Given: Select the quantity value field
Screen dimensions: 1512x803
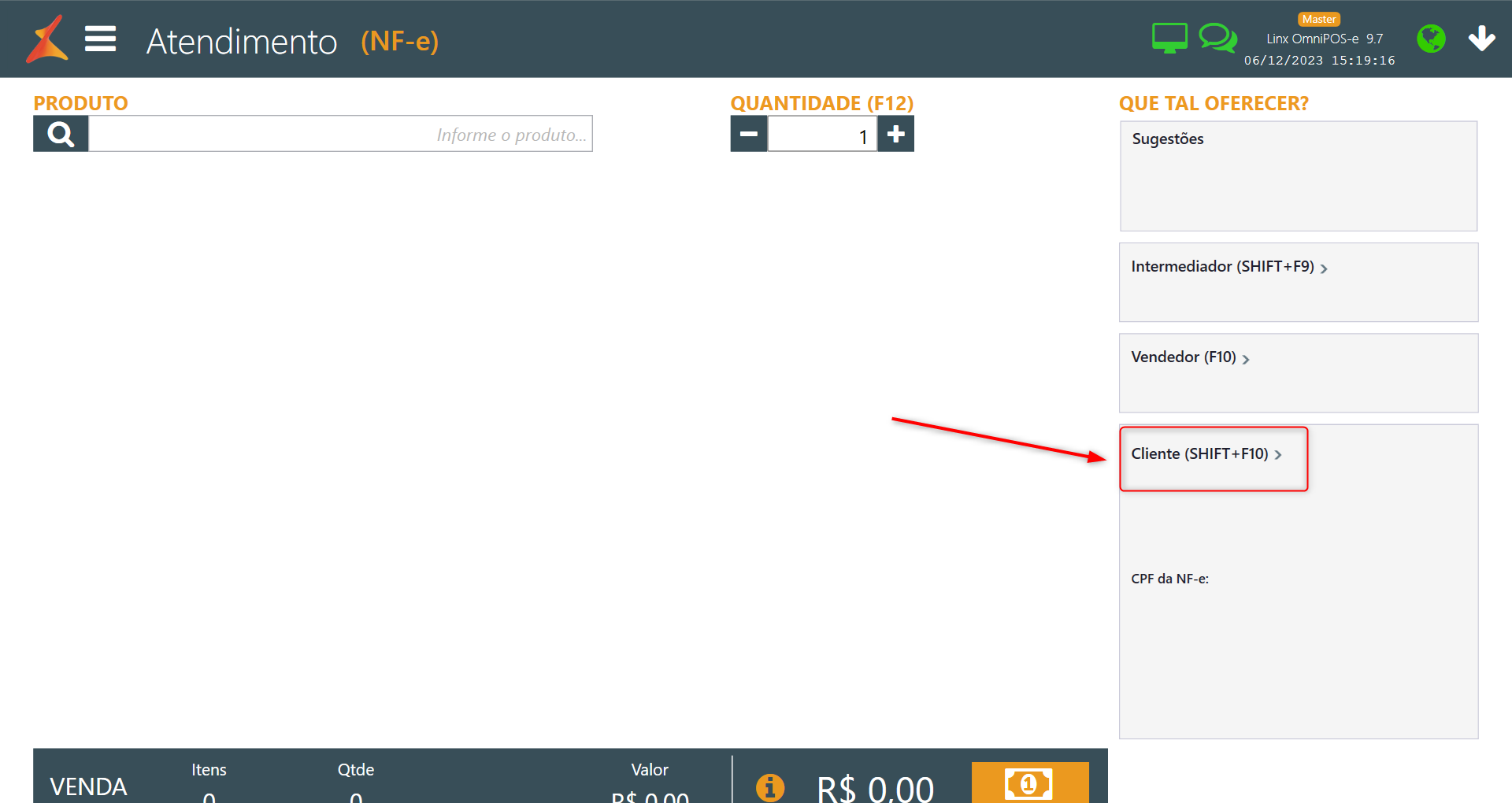Looking at the screenshot, I should click(822, 134).
